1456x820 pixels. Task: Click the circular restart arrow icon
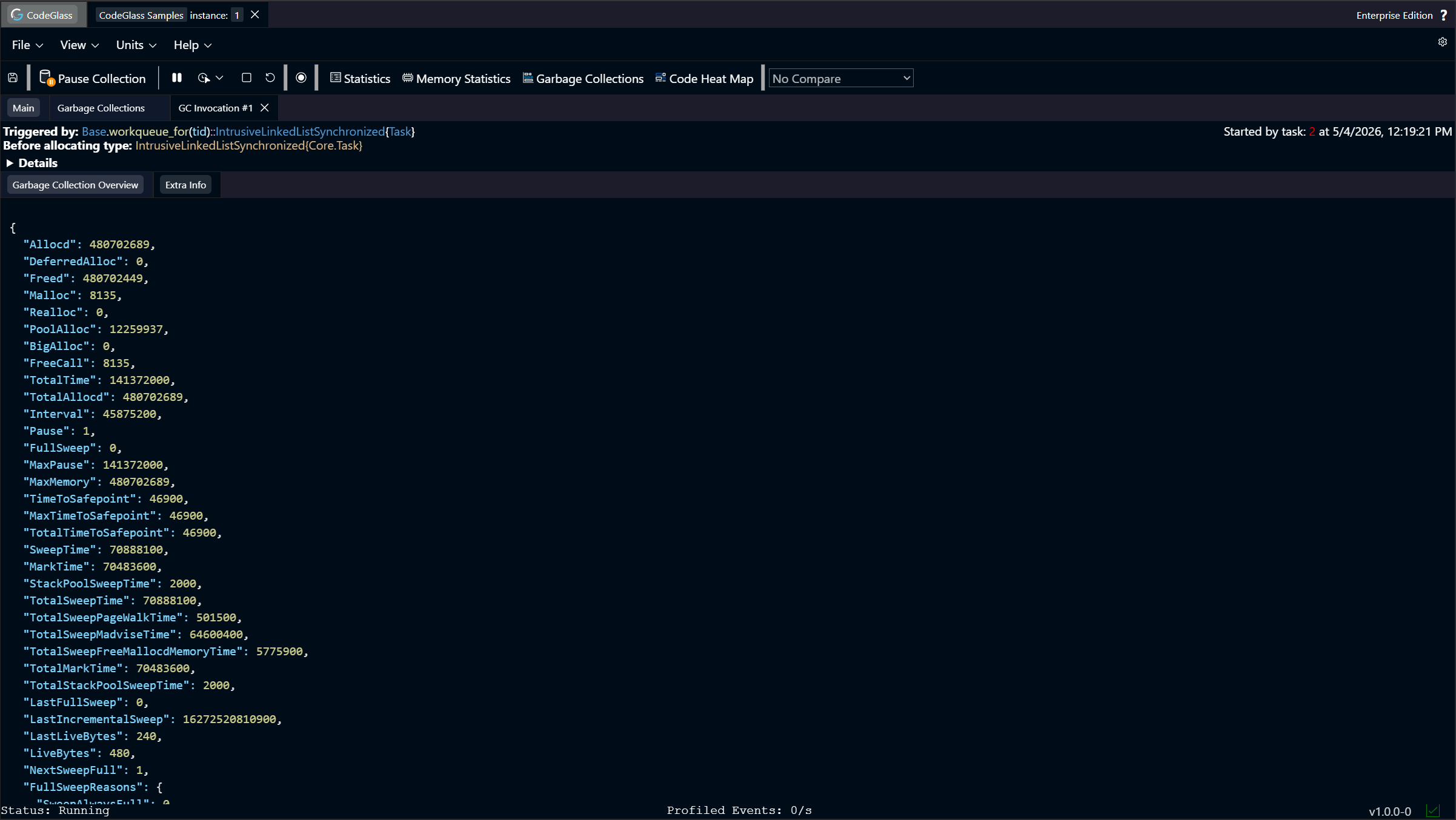270,78
